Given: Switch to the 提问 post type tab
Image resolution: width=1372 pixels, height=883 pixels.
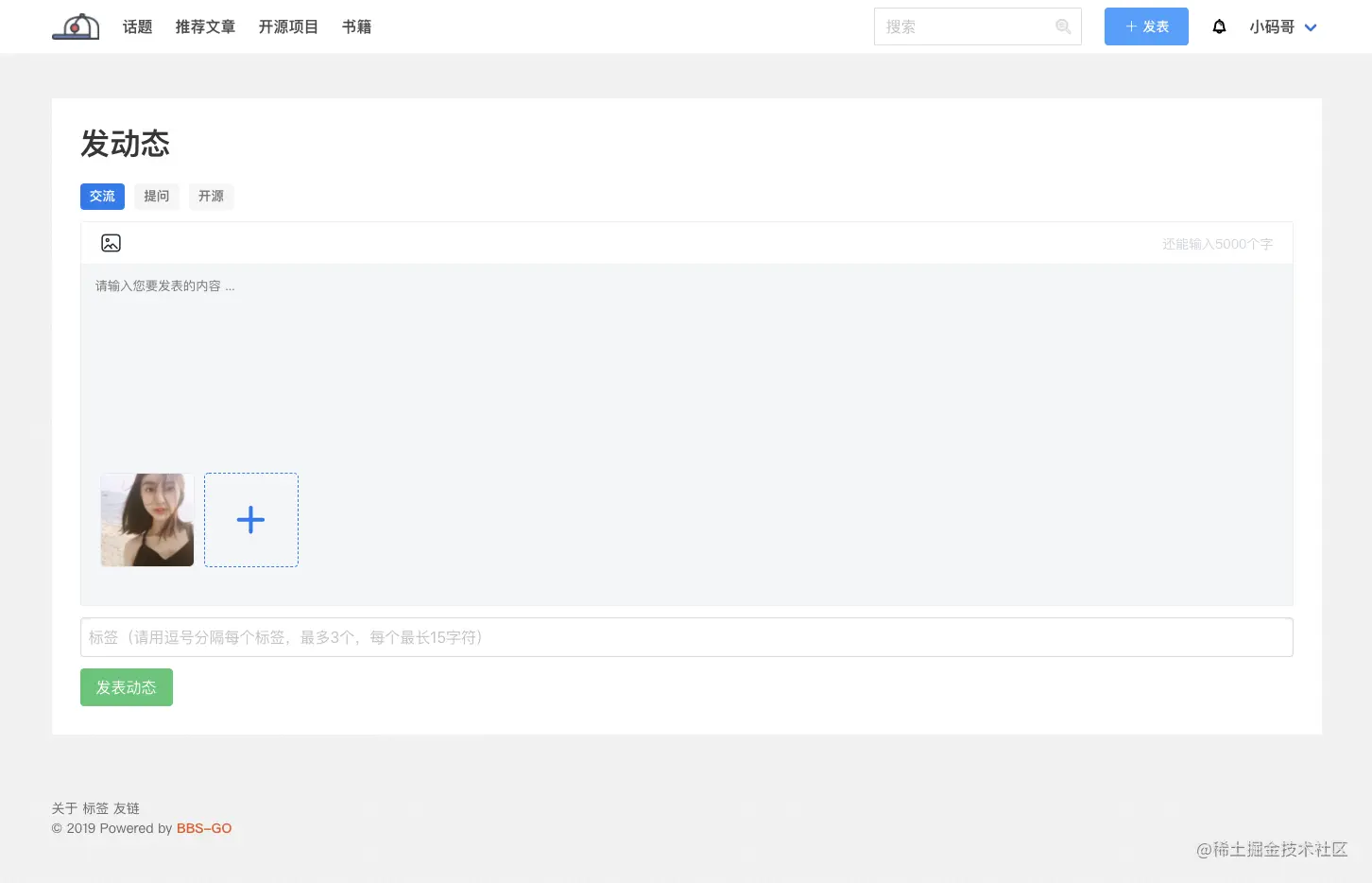Looking at the screenshot, I should tap(156, 196).
